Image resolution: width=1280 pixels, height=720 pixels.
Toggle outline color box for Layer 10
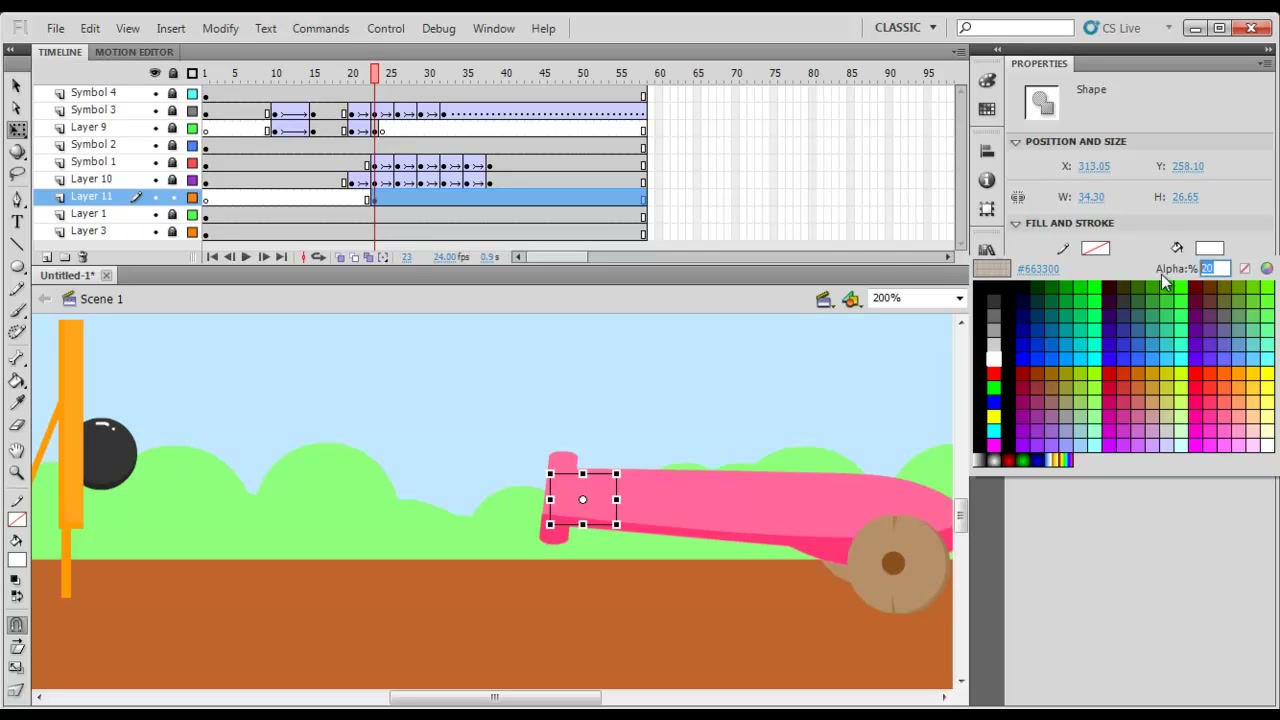pos(192,180)
